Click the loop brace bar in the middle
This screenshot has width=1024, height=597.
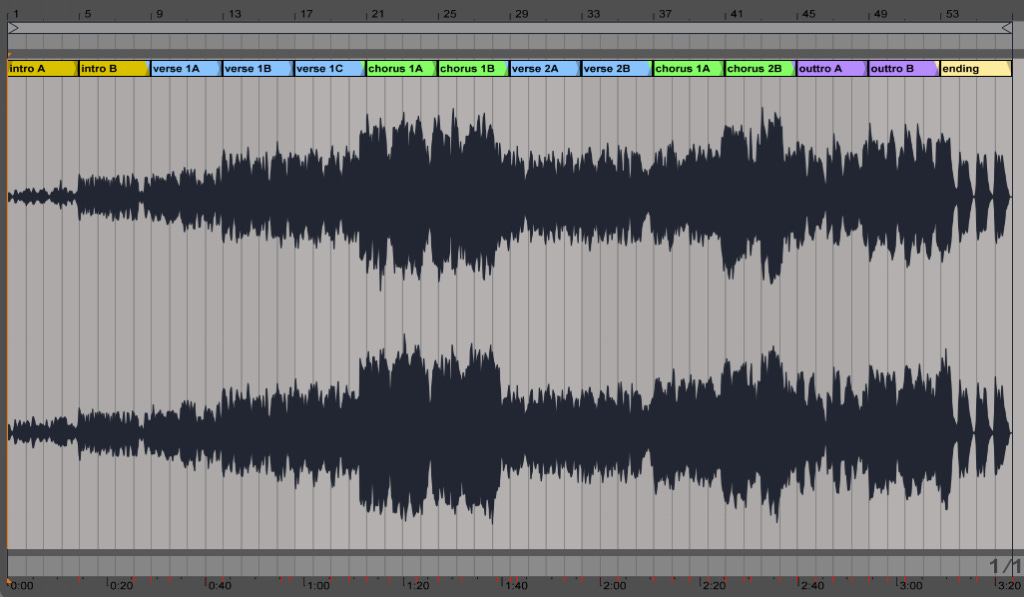[510, 28]
